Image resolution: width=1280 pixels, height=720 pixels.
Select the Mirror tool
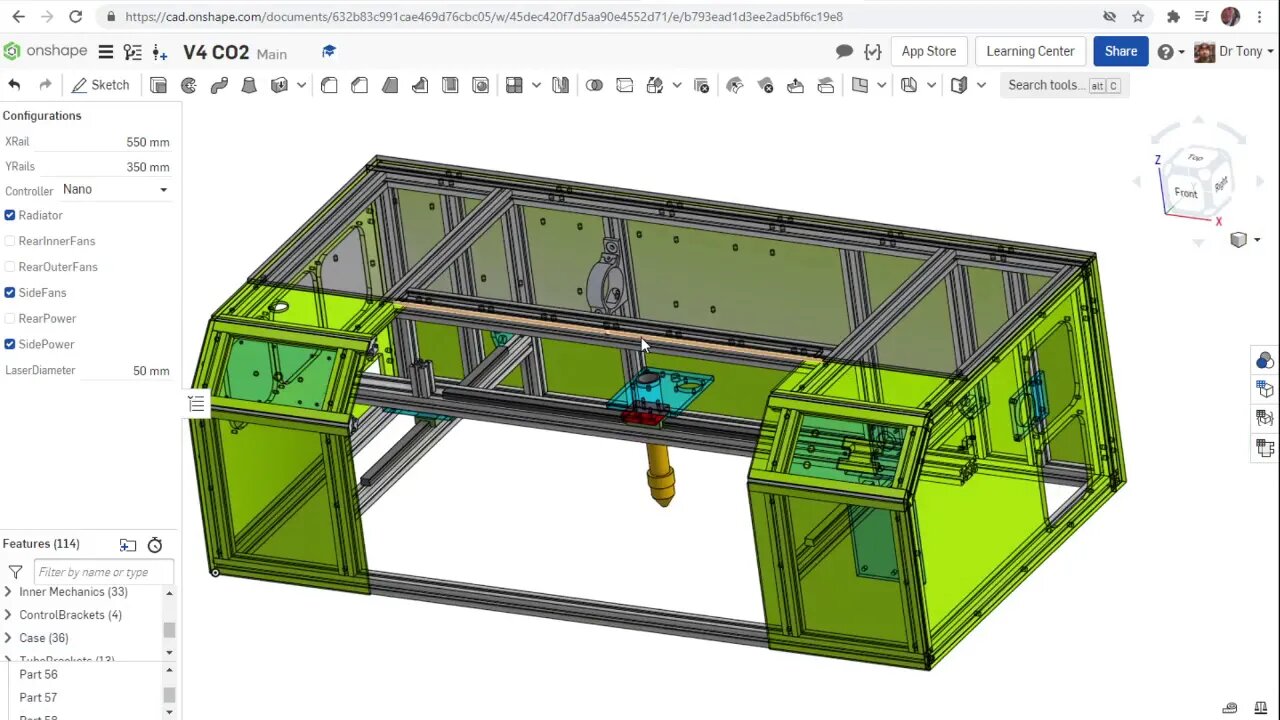pyautogui.click(x=560, y=85)
